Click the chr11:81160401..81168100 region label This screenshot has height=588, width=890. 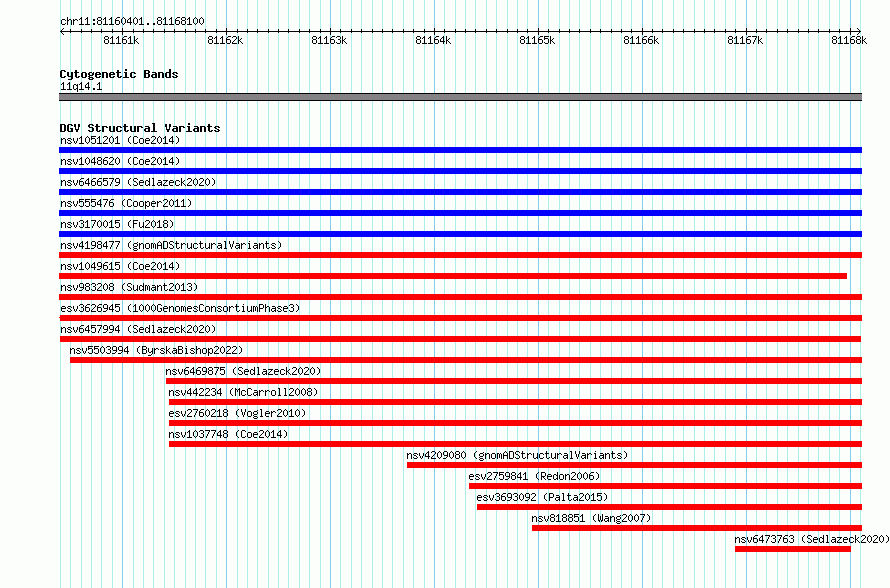coord(132,22)
